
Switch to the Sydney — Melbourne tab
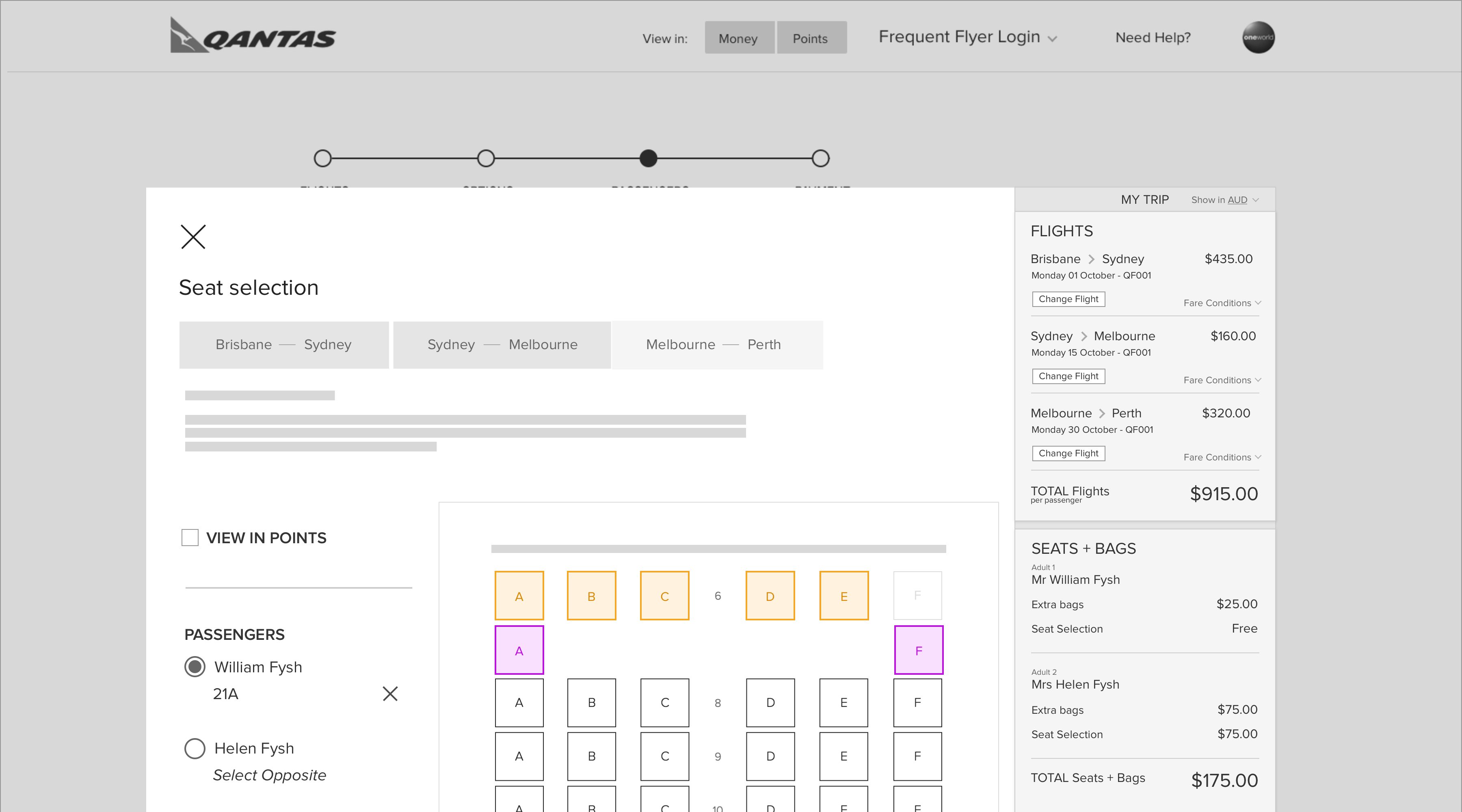(502, 345)
